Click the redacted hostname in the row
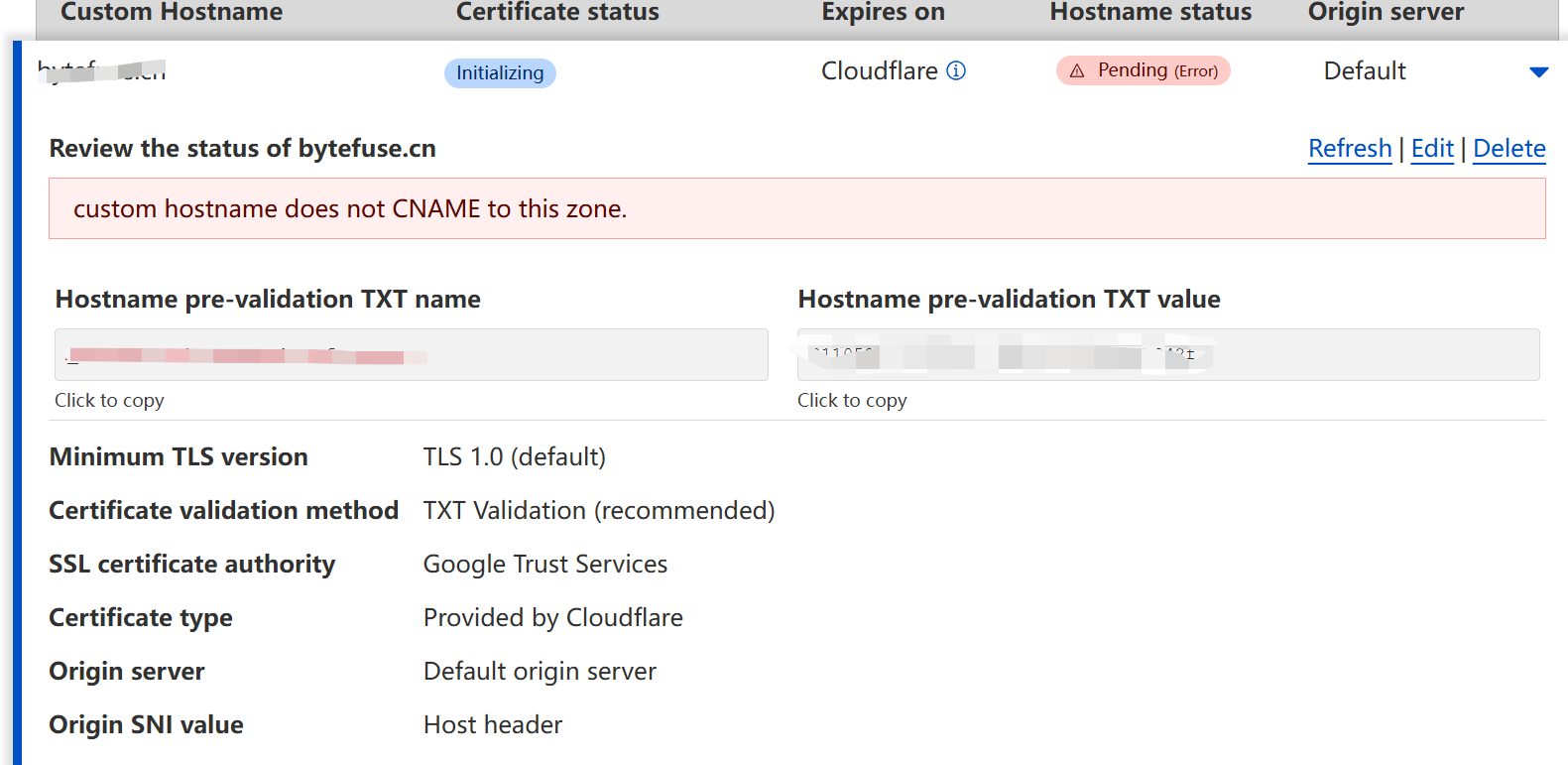 point(102,71)
